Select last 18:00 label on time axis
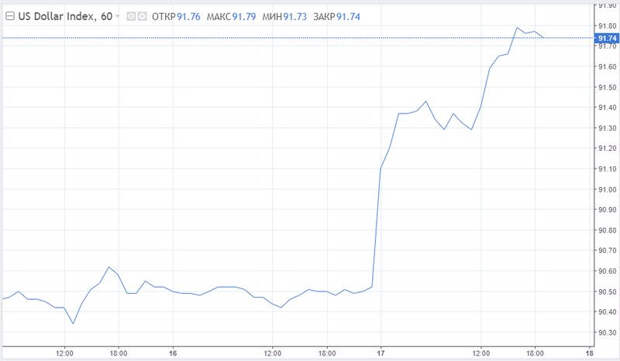Screen dimensions: 620x361 coord(535,353)
